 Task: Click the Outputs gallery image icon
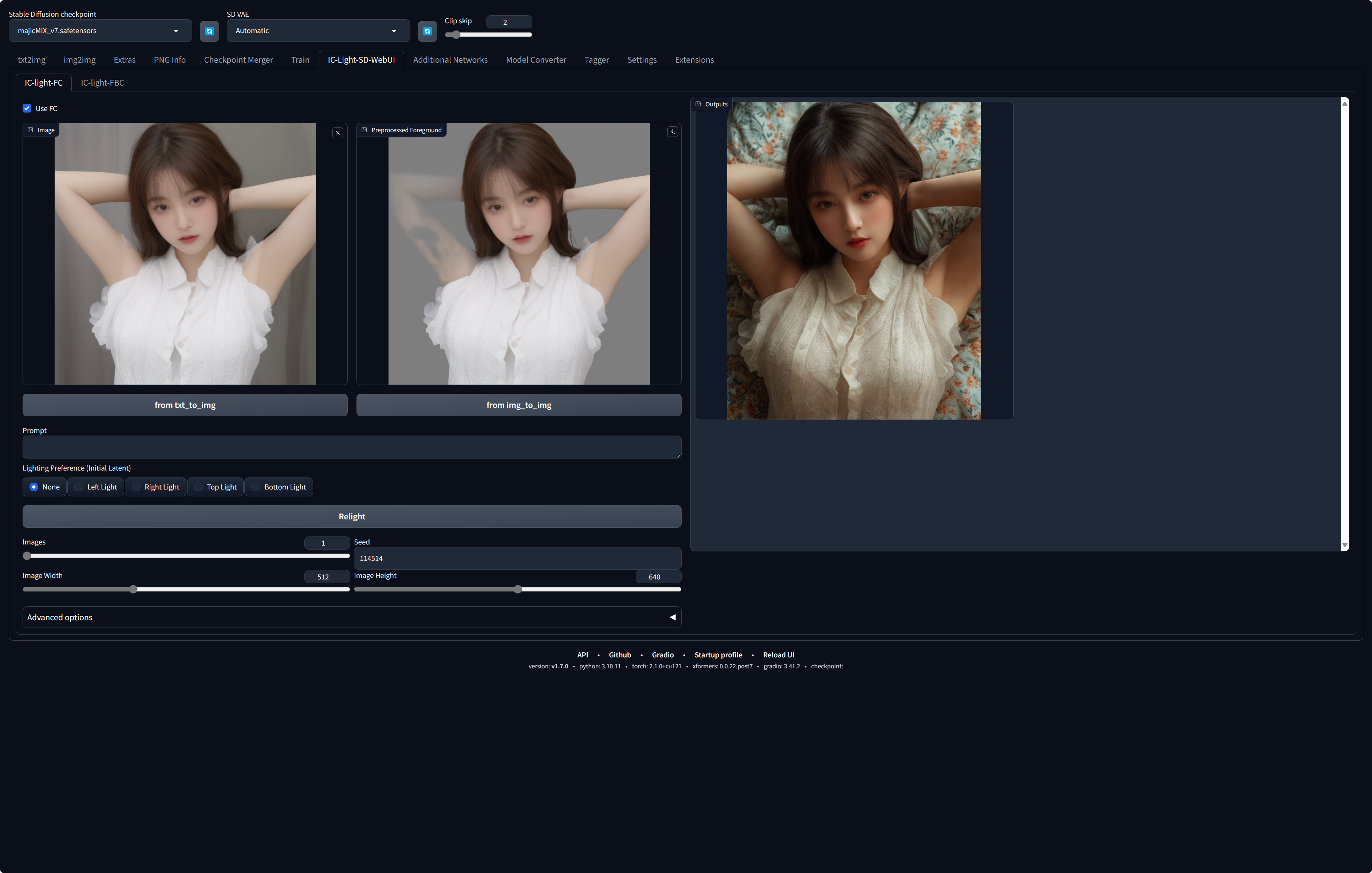tap(698, 104)
